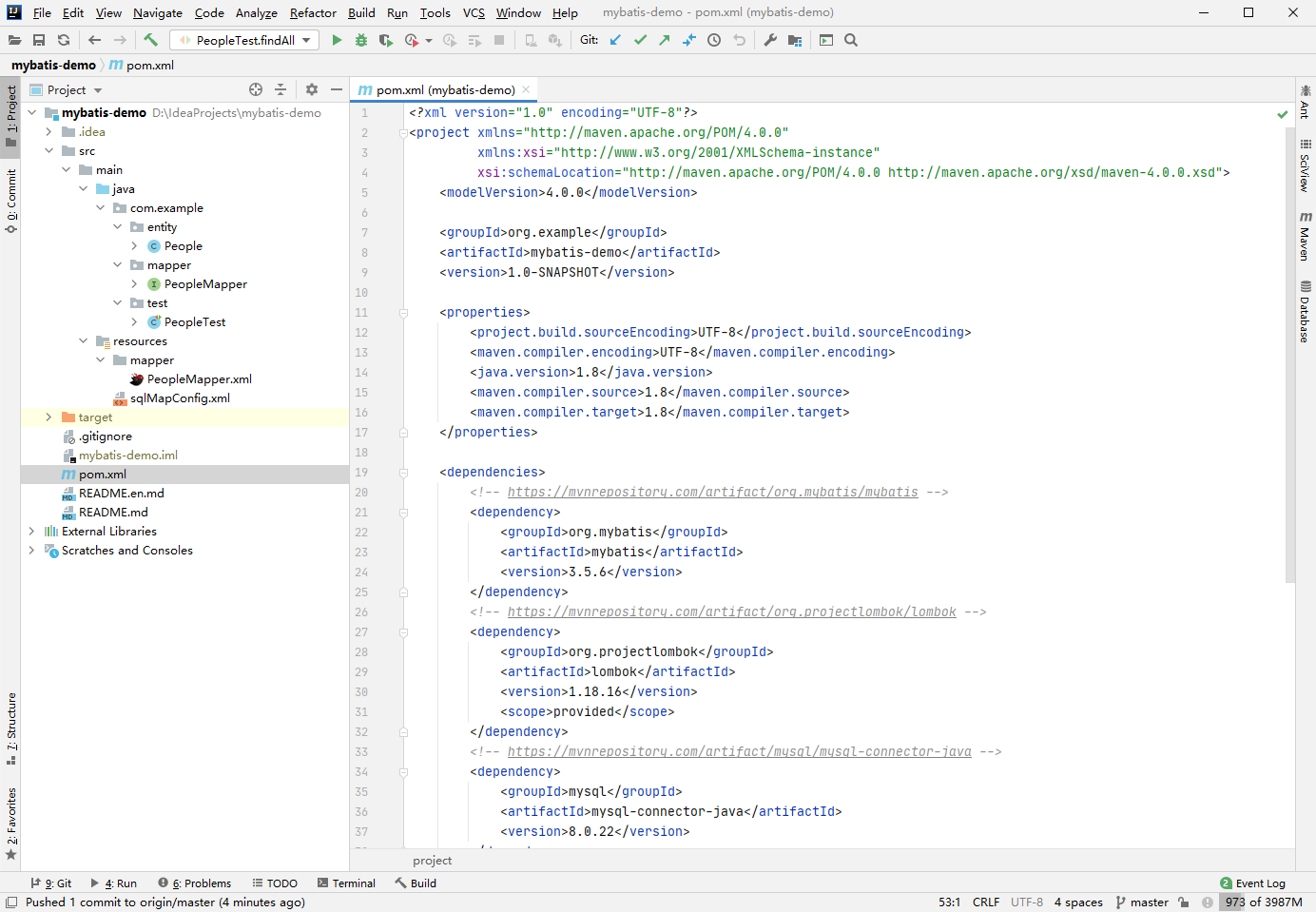Click the Synchronize/reload icon
The height and width of the screenshot is (912, 1316).
[64, 40]
